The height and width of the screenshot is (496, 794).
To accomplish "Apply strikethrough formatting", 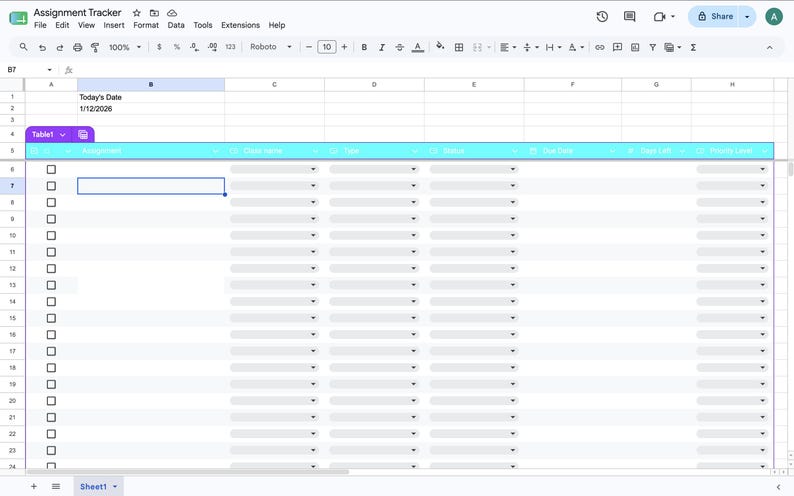I will point(400,47).
